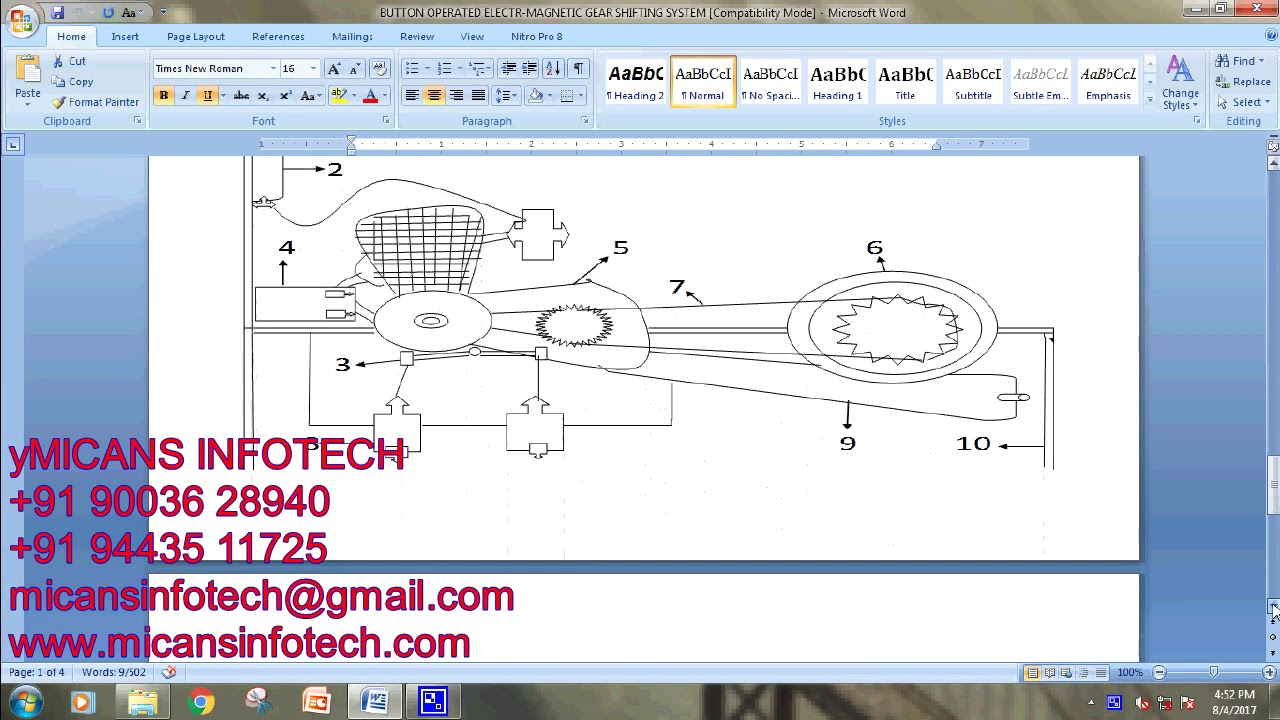Apply the Title style
1280x720 pixels.
pos(905,82)
